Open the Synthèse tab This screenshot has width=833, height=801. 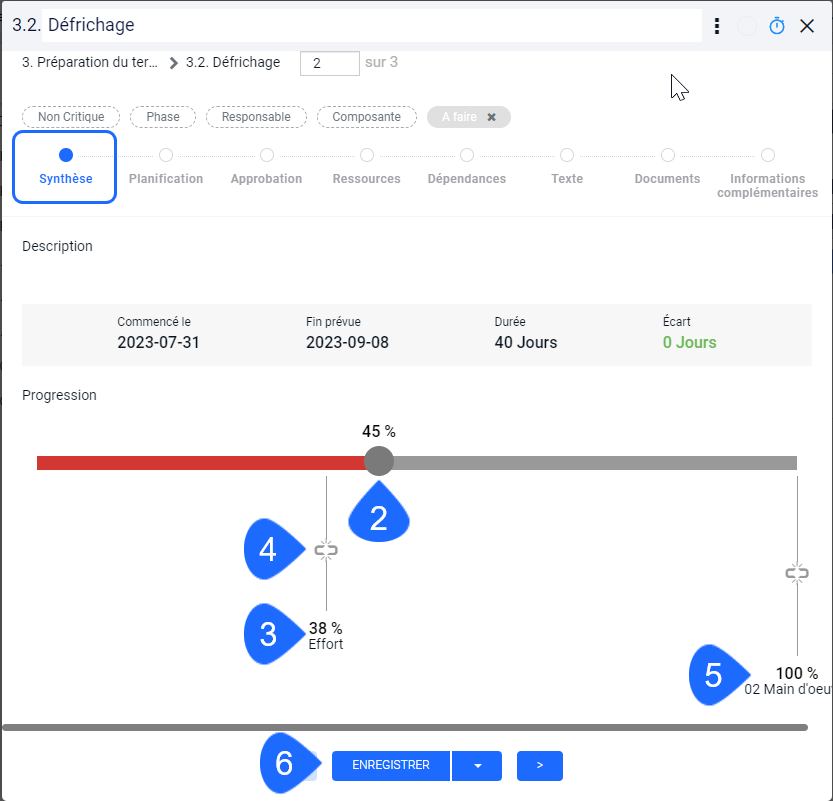(x=65, y=167)
